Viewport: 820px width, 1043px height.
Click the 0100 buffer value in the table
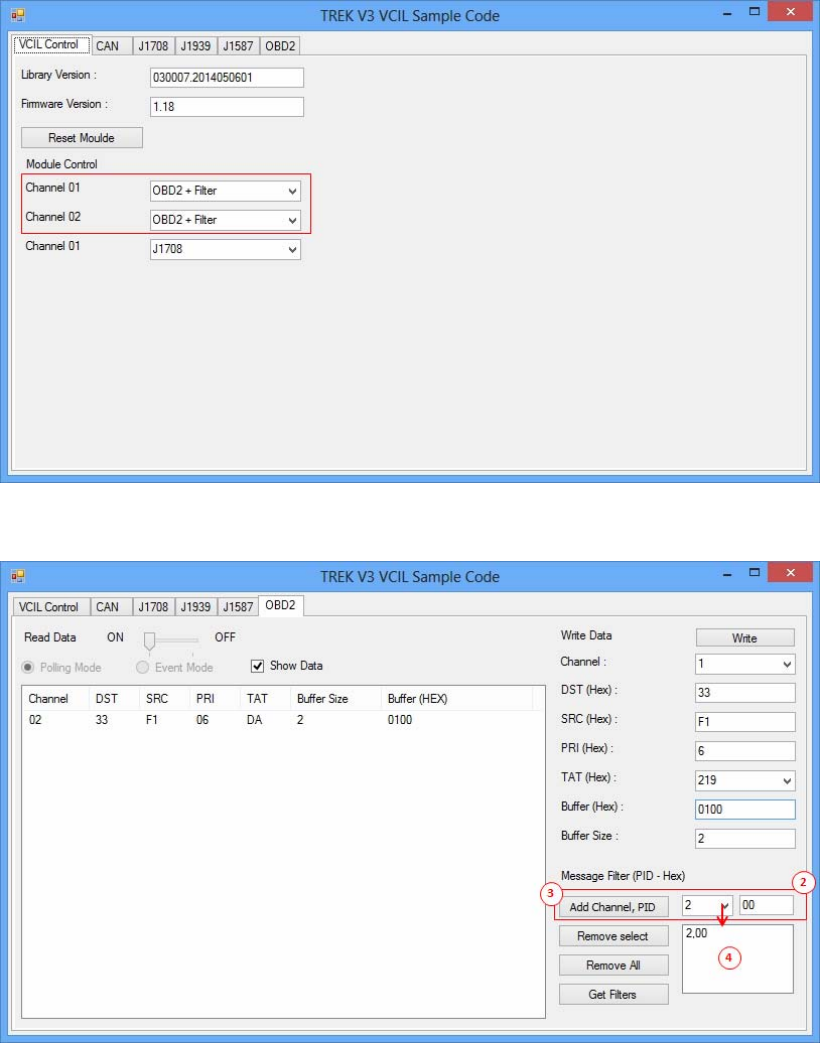click(400, 720)
